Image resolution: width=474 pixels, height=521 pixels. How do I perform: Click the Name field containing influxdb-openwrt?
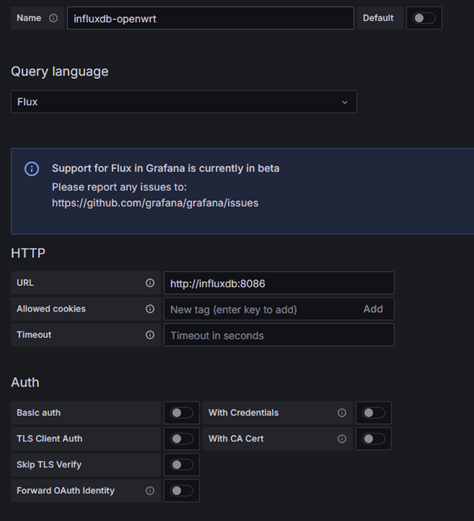(x=210, y=18)
